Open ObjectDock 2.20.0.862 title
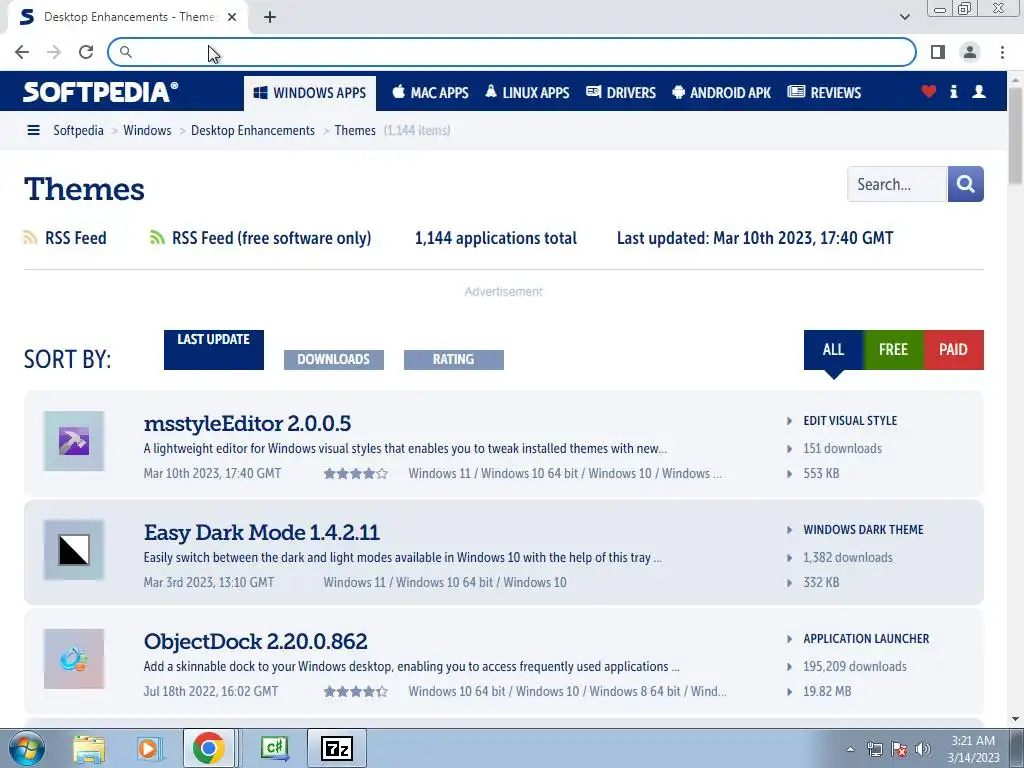This screenshot has width=1024, height=768. pos(255,641)
